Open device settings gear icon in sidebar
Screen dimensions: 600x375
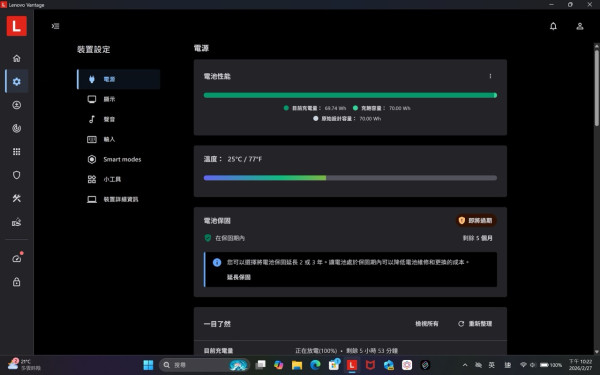click(x=16, y=81)
